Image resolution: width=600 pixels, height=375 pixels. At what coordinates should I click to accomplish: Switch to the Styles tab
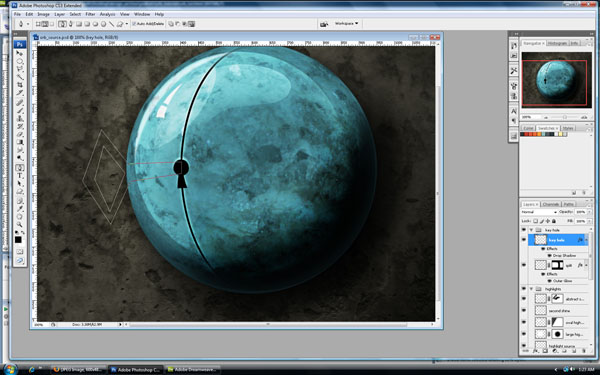click(568, 128)
